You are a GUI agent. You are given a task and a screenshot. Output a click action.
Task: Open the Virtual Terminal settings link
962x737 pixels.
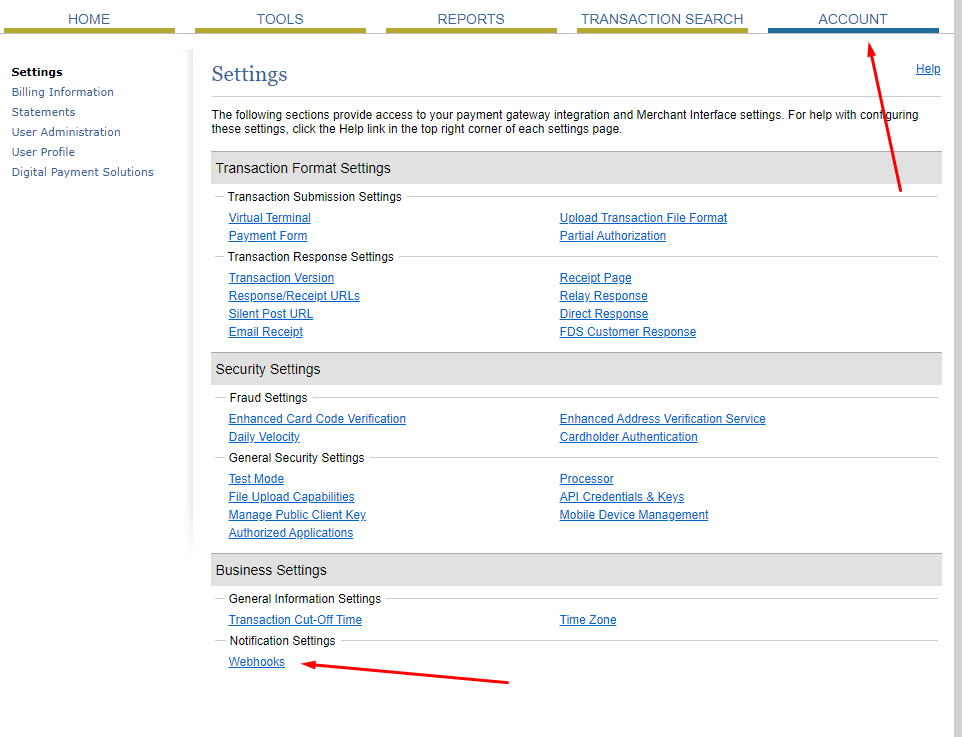click(x=269, y=218)
